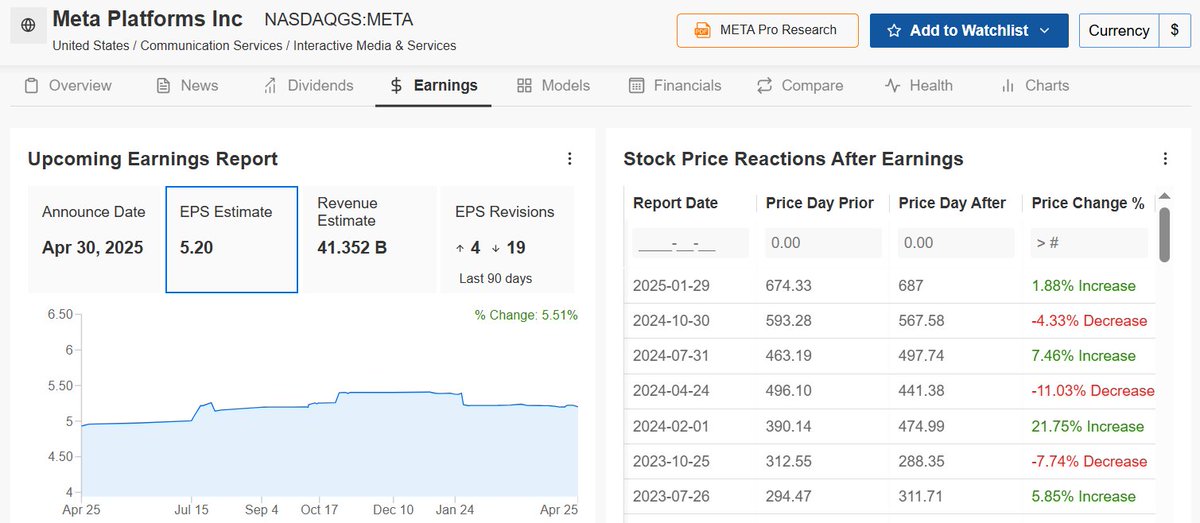
Task: Click the star icon on Add to Watchlist
Action: 894,31
